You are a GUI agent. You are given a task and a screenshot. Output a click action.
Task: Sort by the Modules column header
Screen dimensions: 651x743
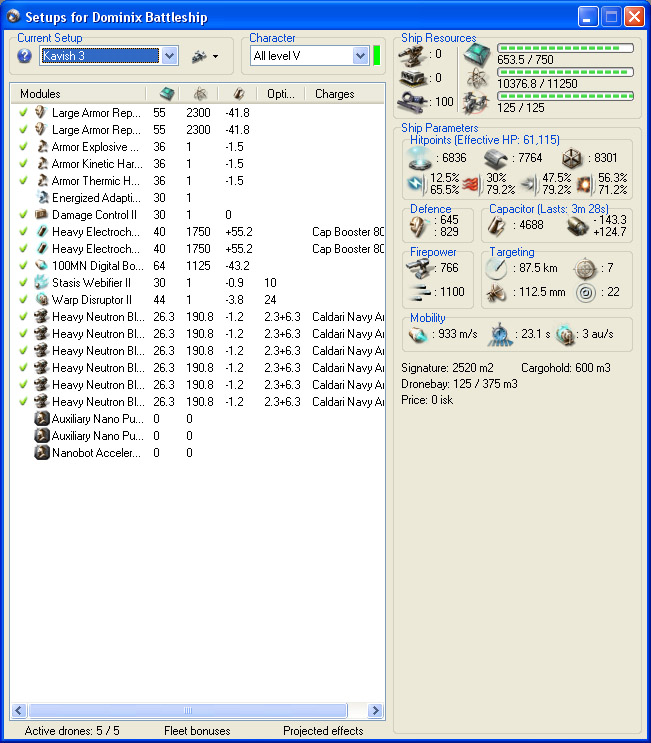[x=79, y=94]
